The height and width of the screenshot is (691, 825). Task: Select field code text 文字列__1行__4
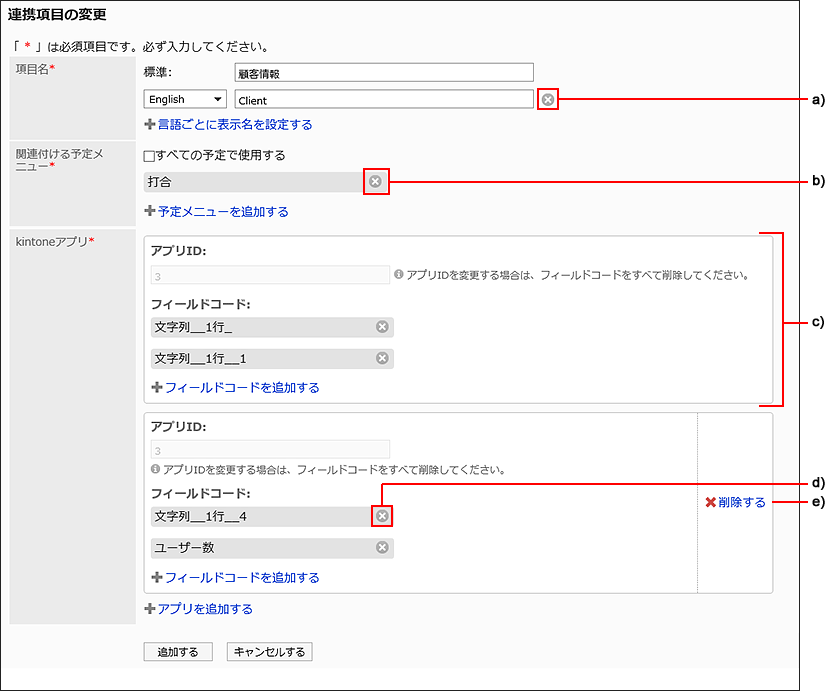(200, 517)
